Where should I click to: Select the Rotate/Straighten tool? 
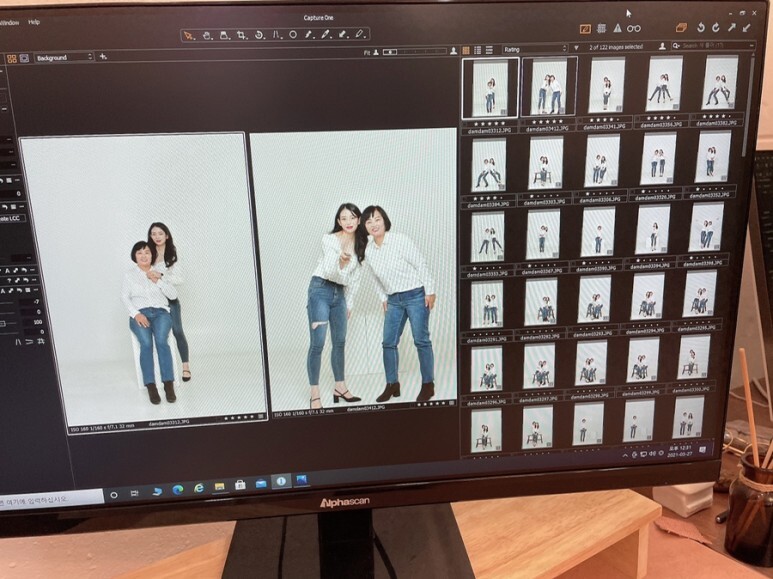click(x=259, y=36)
